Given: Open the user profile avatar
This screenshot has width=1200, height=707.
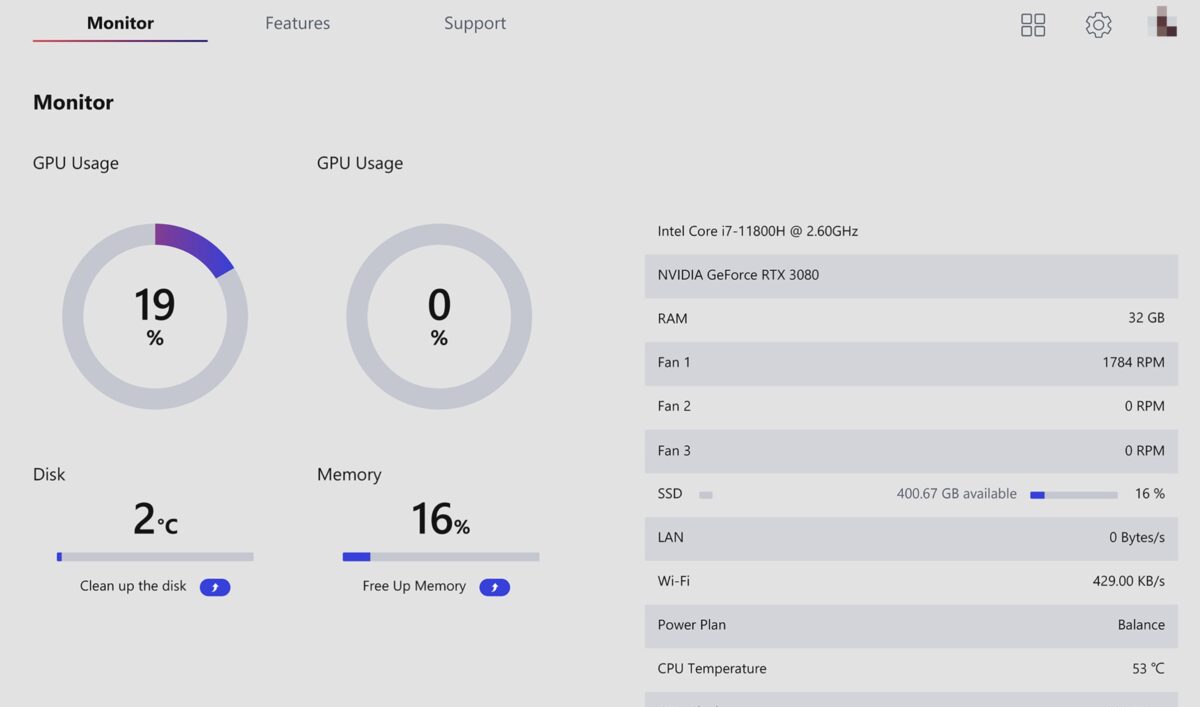Looking at the screenshot, I should 1162,22.
